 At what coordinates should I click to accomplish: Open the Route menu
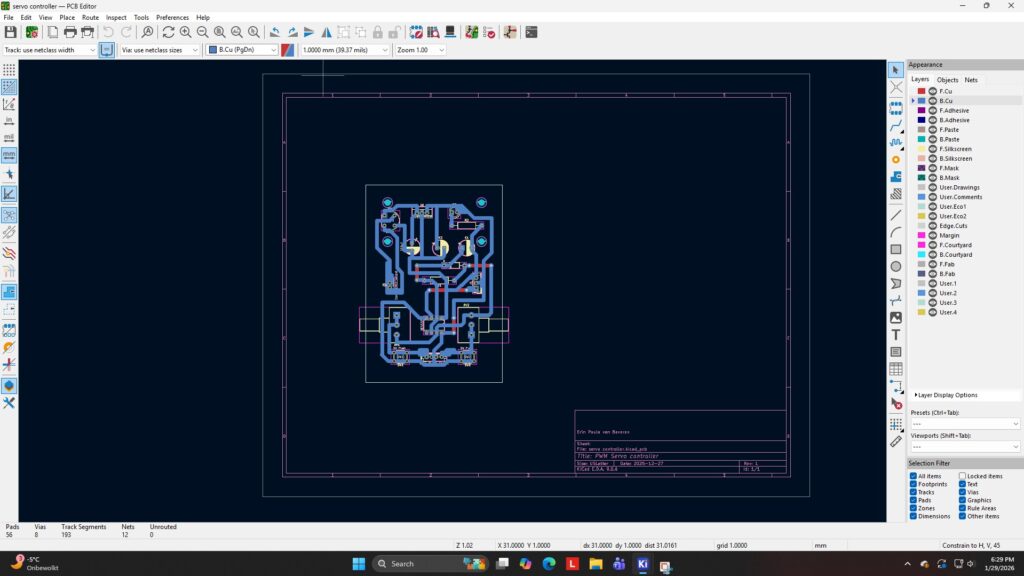pyautogui.click(x=90, y=17)
